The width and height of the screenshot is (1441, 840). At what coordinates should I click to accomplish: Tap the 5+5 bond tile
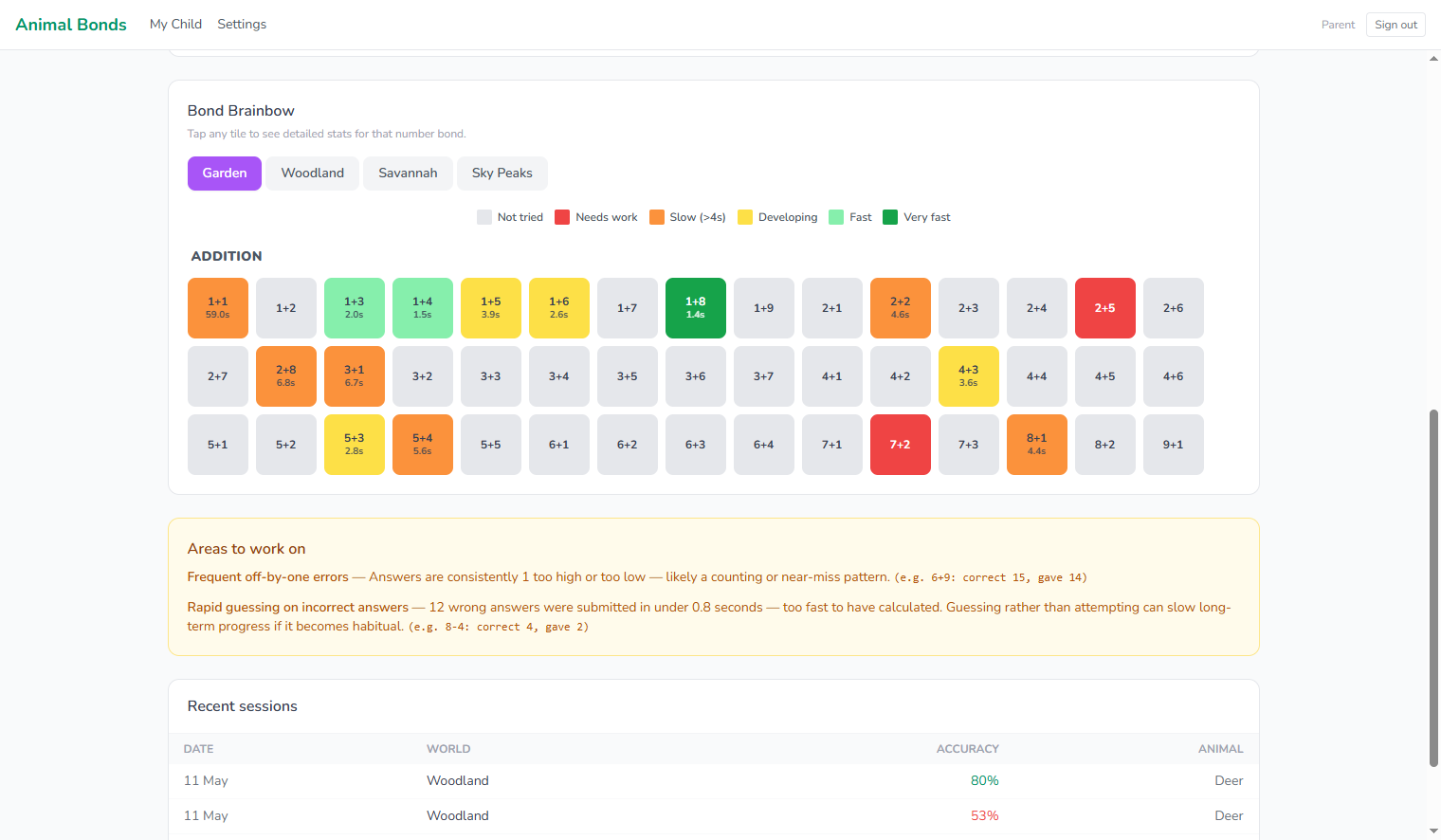coord(491,445)
